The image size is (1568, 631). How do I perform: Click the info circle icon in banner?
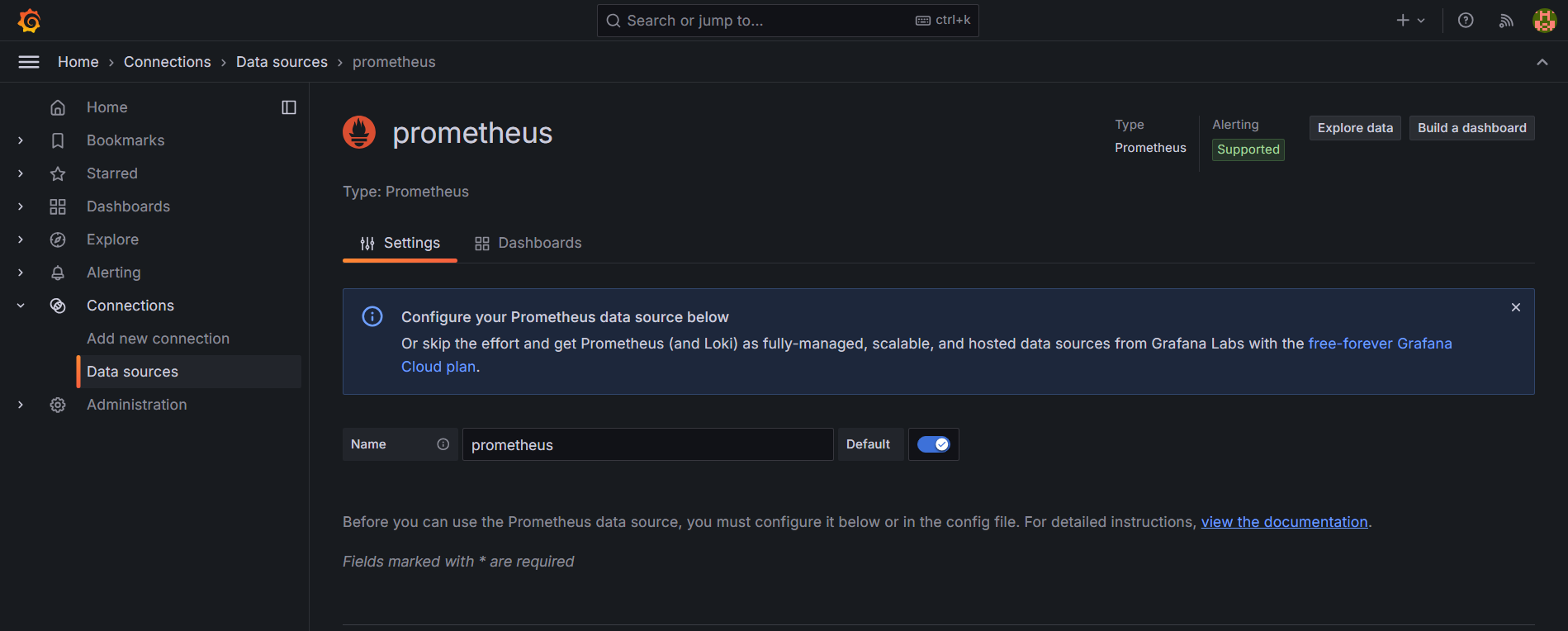tap(372, 316)
